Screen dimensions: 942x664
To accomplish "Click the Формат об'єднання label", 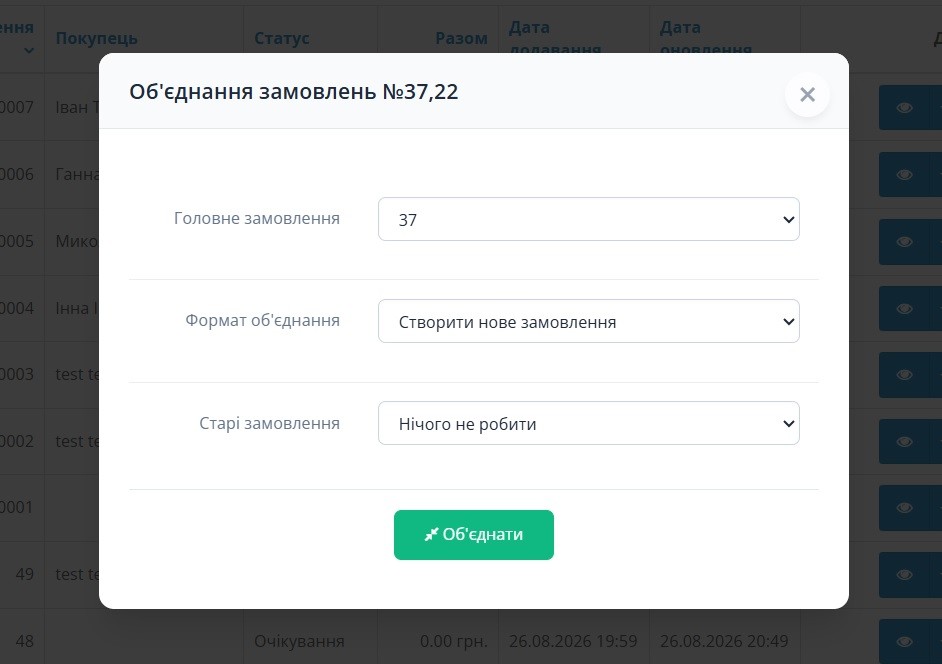I will tap(263, 320).
